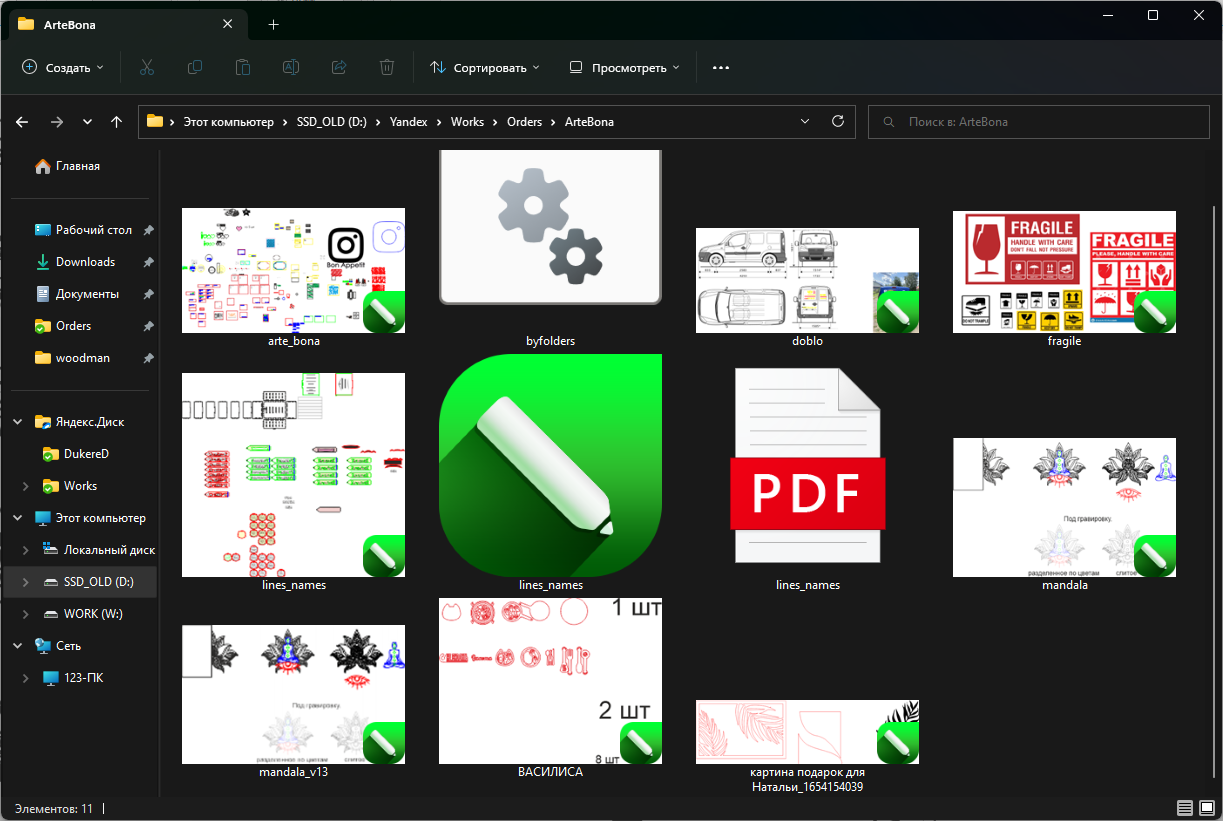1223x821 pixels.
Task: Click the Rename icon in toolbar
Action: [x=291, y=67]
